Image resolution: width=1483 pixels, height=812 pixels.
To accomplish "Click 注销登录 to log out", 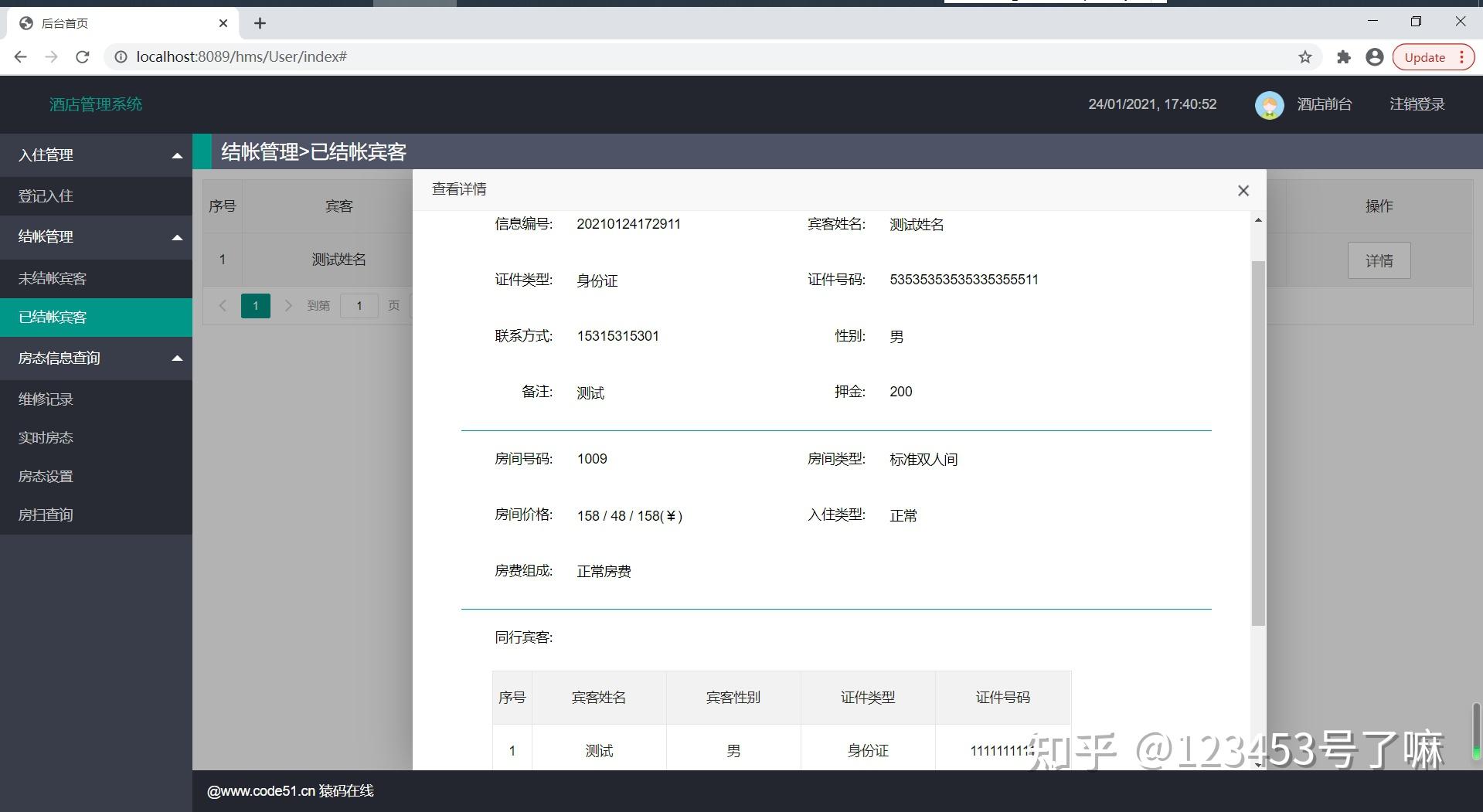I will [1417, 104].
